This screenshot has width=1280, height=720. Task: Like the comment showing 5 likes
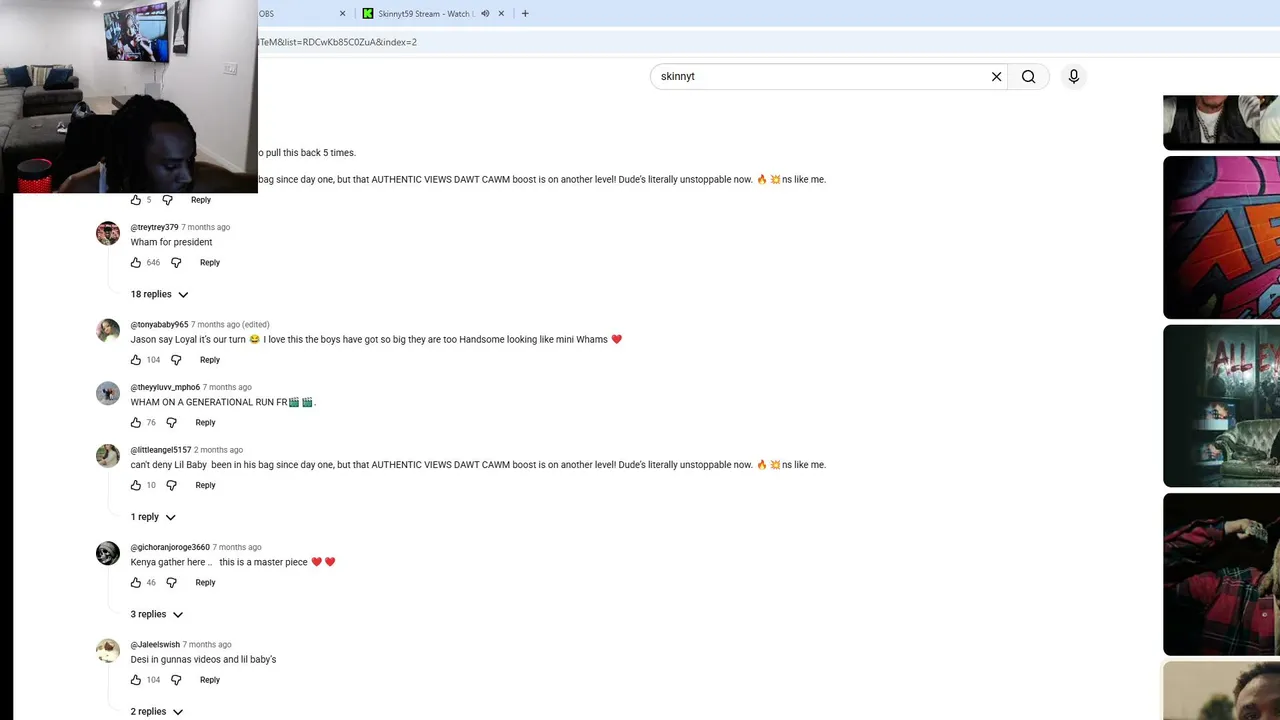pos(136,200)
